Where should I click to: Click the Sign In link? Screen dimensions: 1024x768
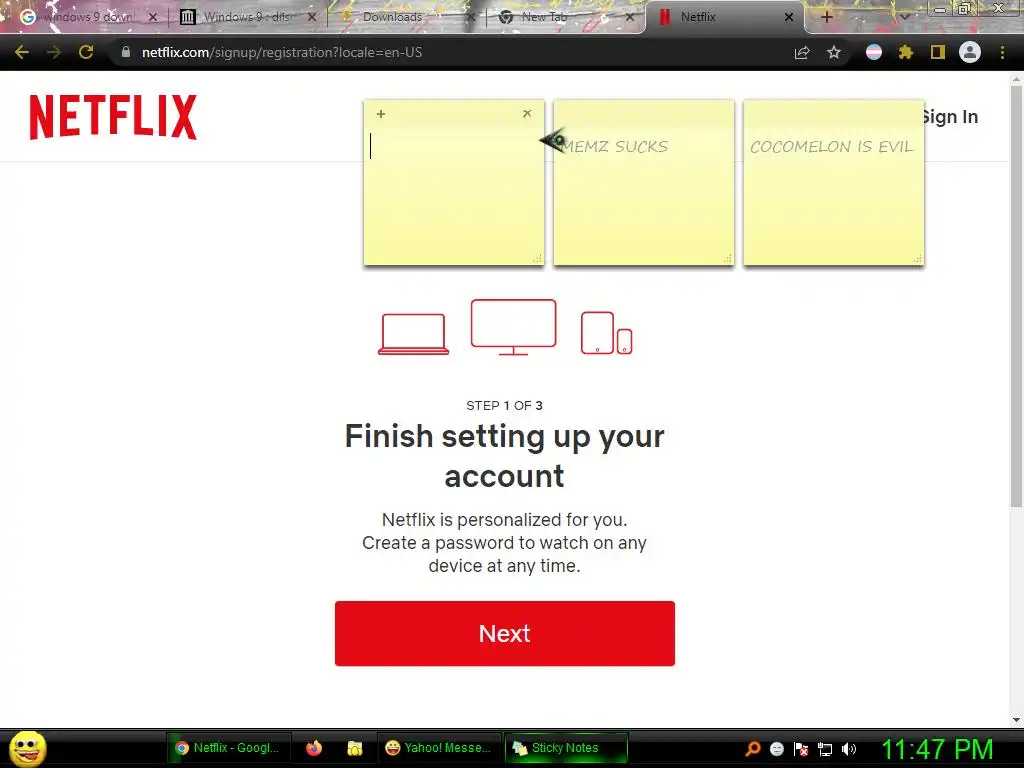coord(950,117)
